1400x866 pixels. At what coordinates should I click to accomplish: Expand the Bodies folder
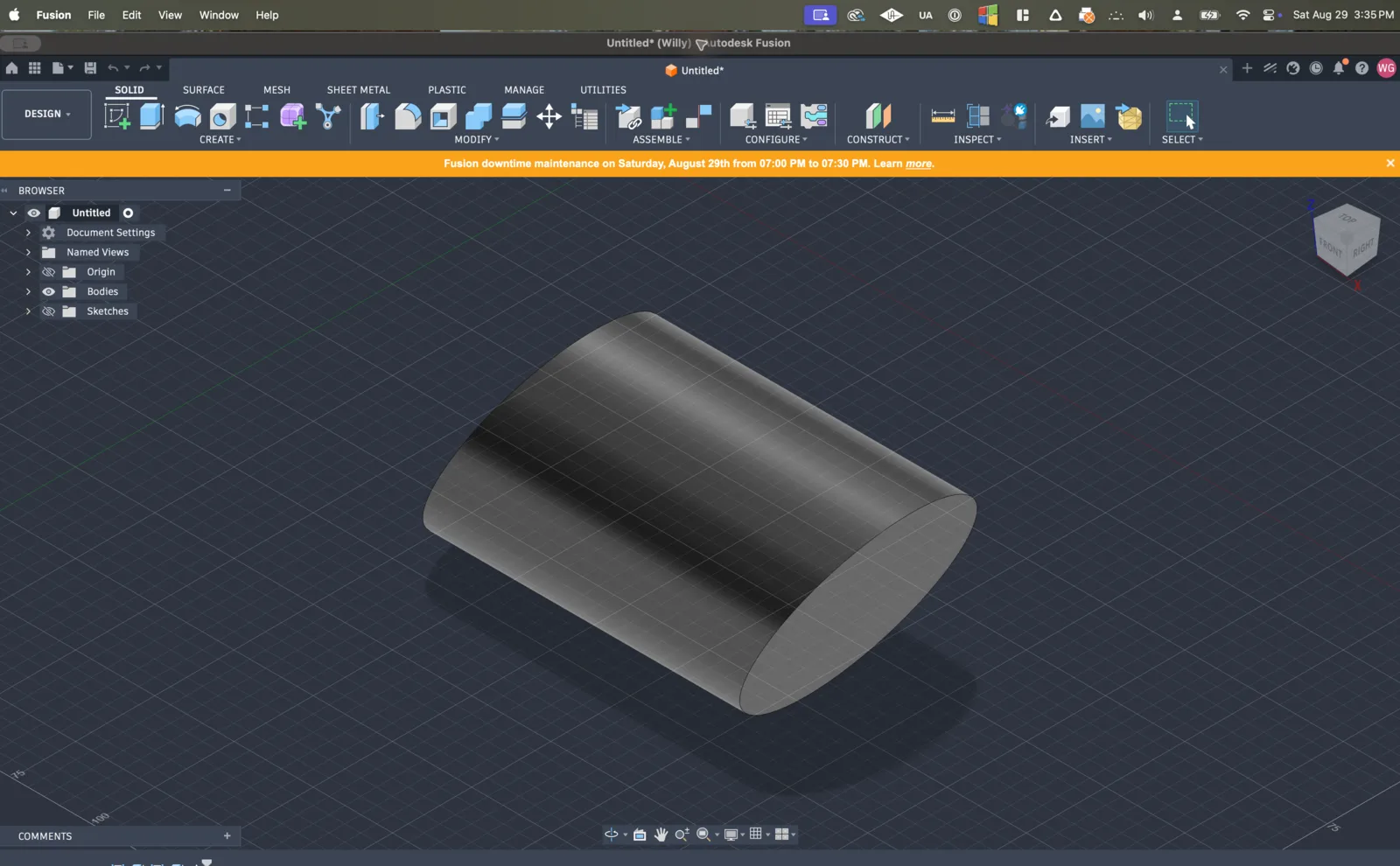click(x=28, y=291)
